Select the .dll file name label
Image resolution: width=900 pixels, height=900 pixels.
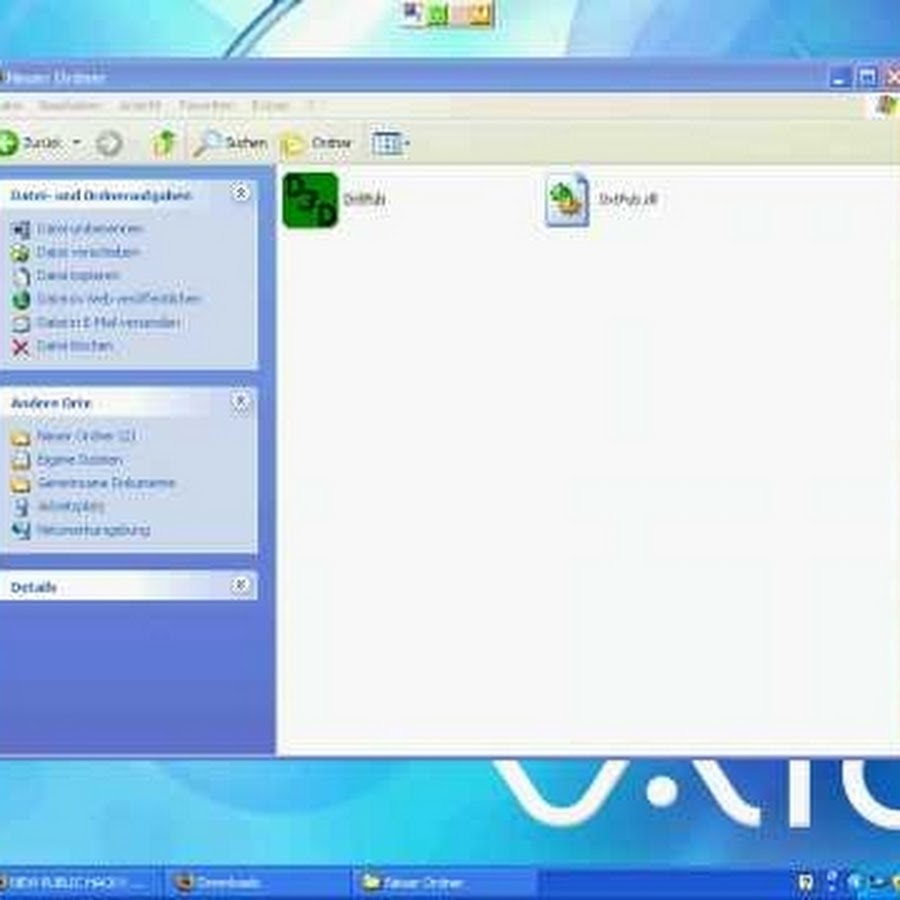coord(628,199)
